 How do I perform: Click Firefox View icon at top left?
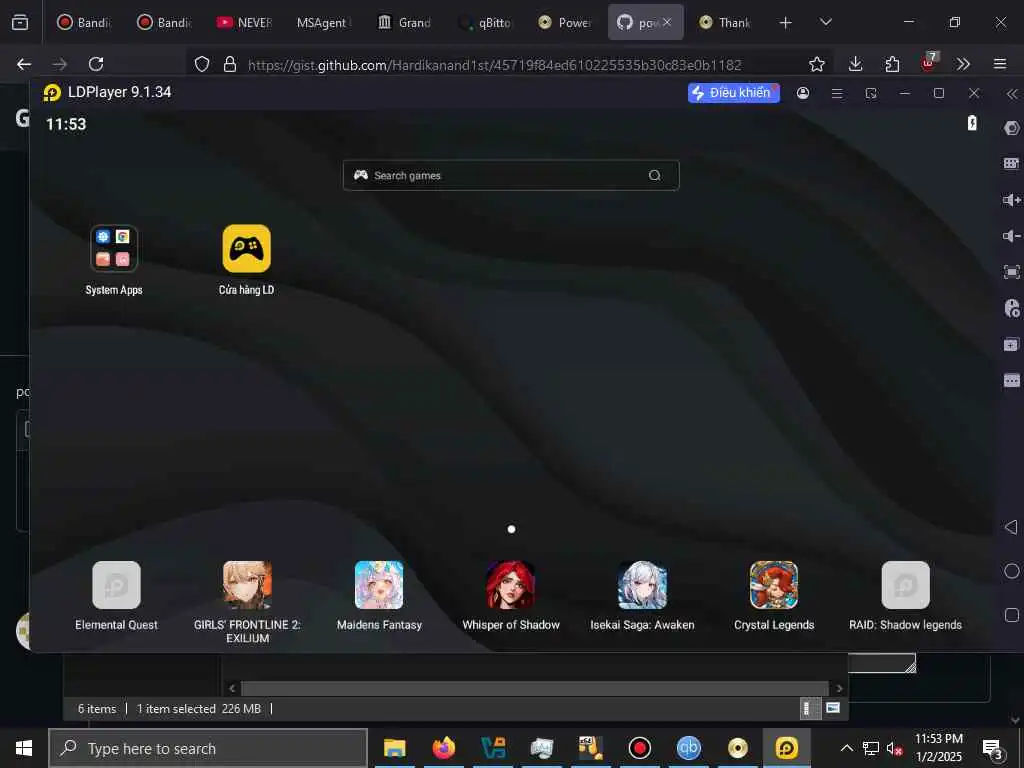pos(20,23)
